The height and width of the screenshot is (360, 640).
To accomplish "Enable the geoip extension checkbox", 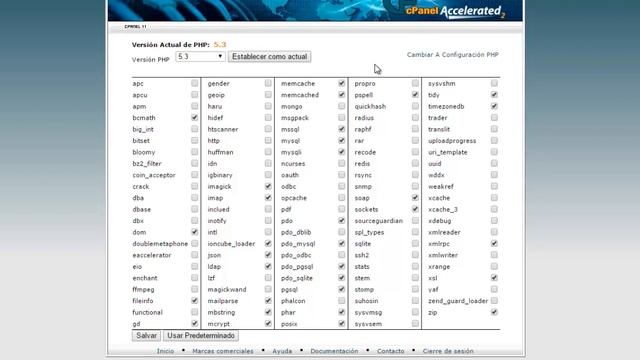I will (x=268, y=95).
